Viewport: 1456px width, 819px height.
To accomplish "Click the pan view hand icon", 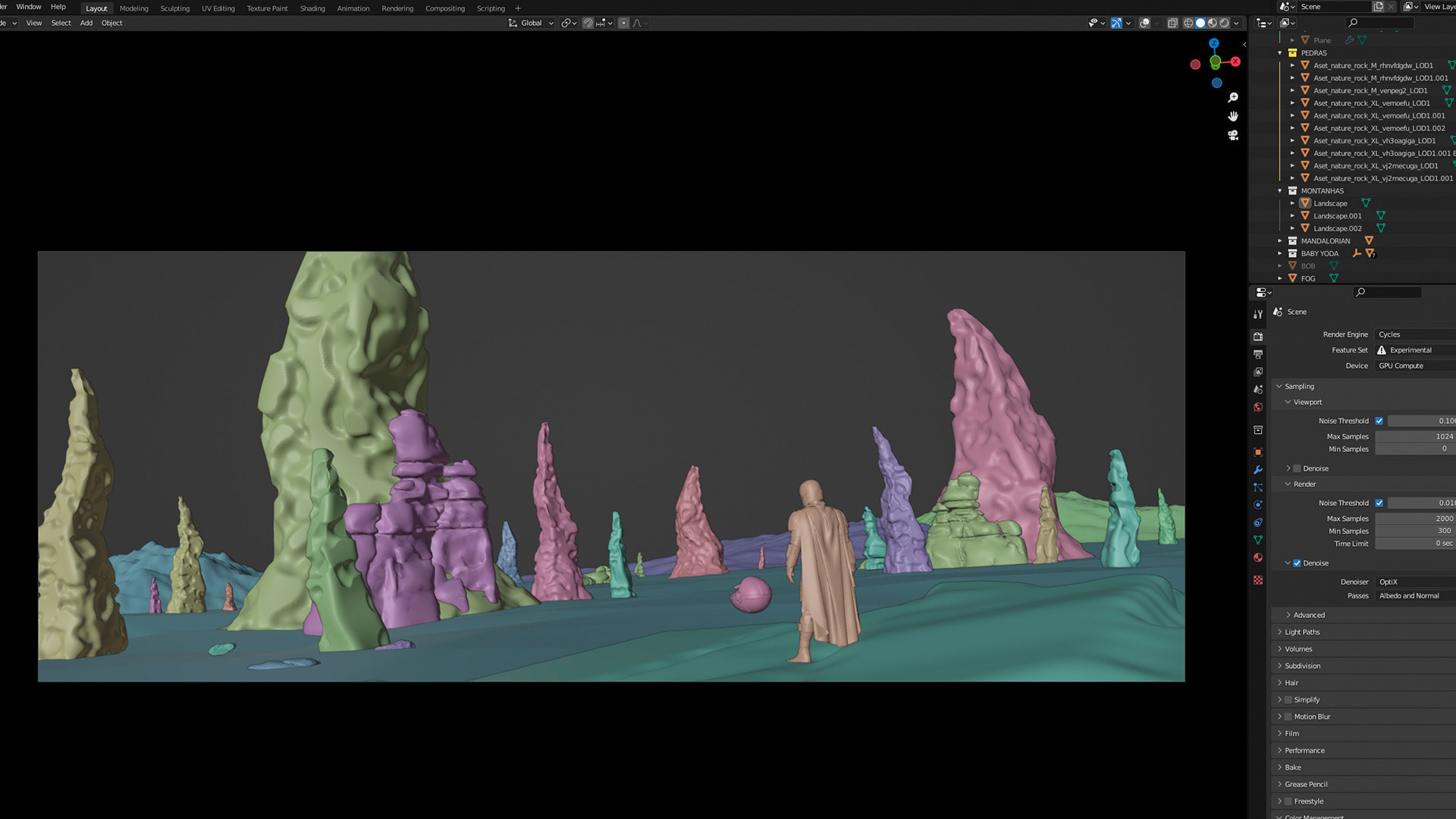I will tap(1233, 116).
